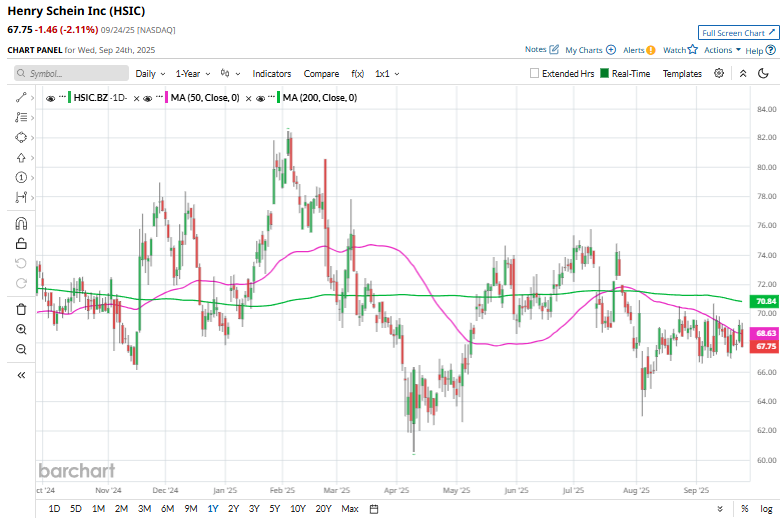
Task: Open the Actions dropdown menu
Action: [722, 49]
